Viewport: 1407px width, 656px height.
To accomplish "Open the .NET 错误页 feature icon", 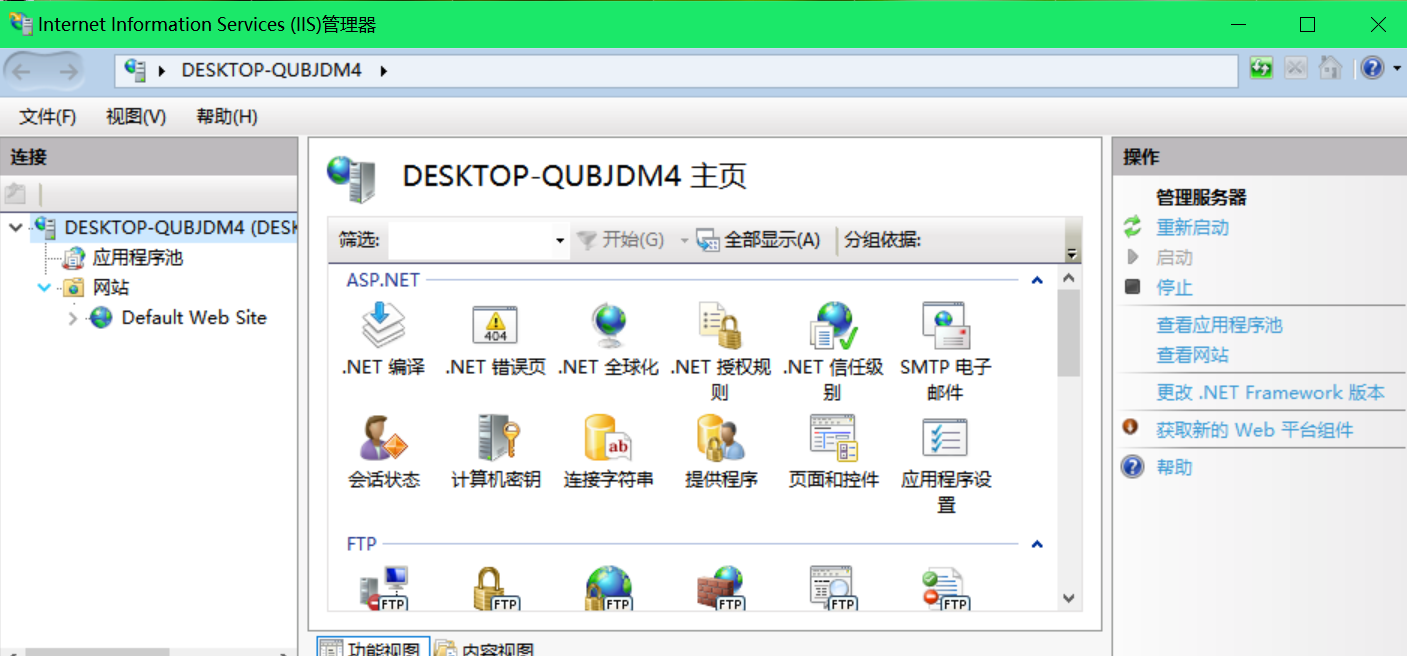I will 495,325.
